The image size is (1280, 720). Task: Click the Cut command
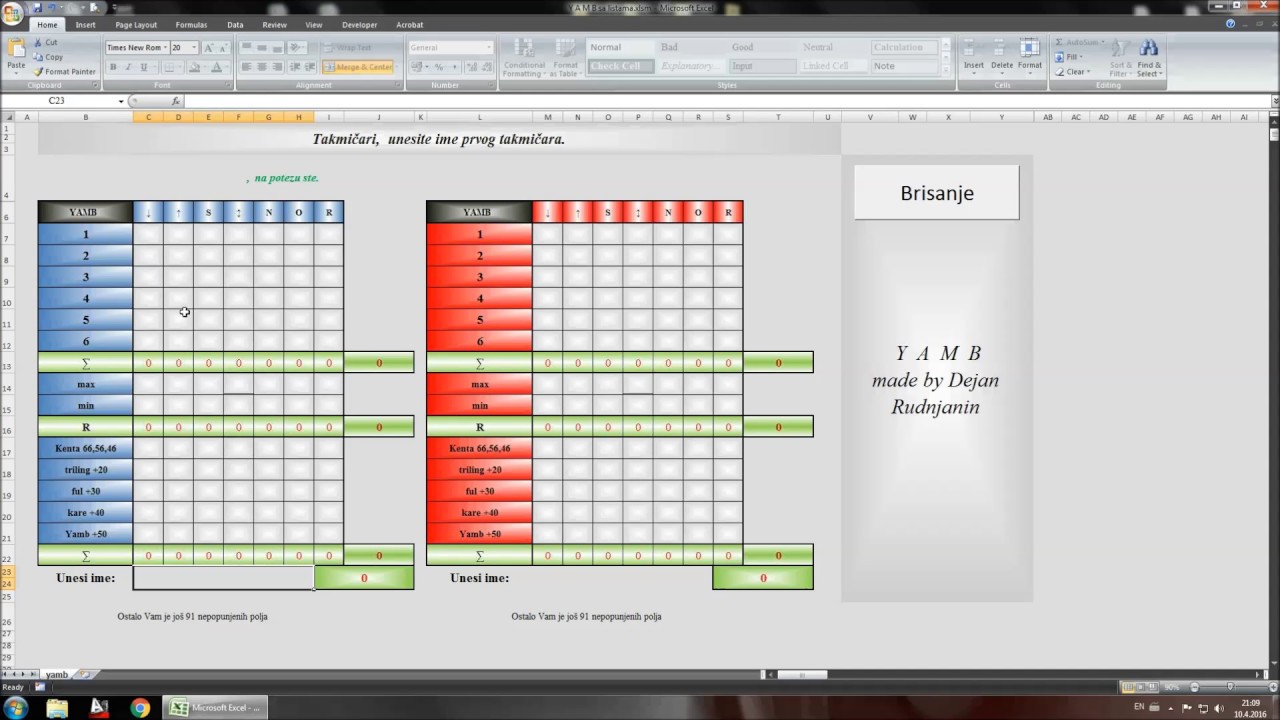[x=46, y=43]
